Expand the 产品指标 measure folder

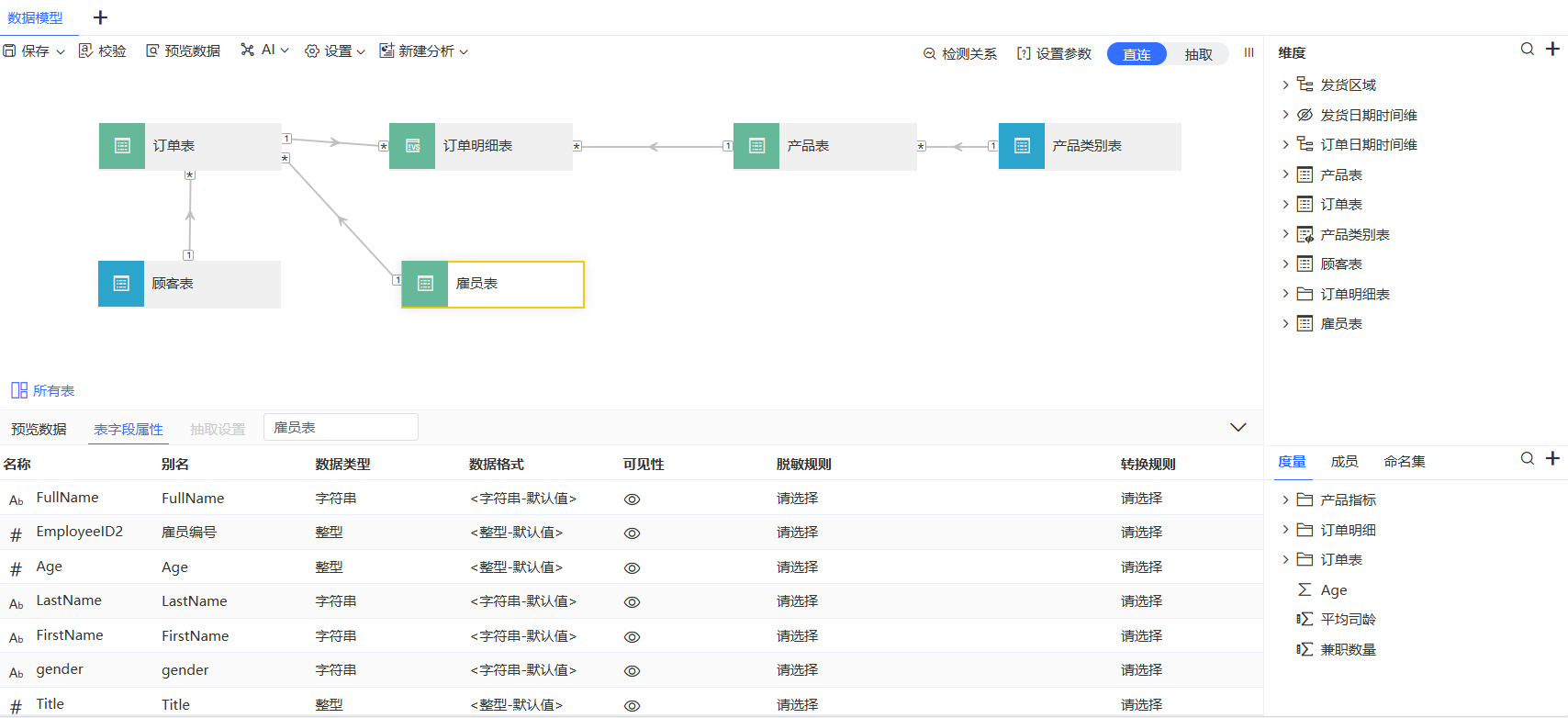click(x=1285, y=499)
